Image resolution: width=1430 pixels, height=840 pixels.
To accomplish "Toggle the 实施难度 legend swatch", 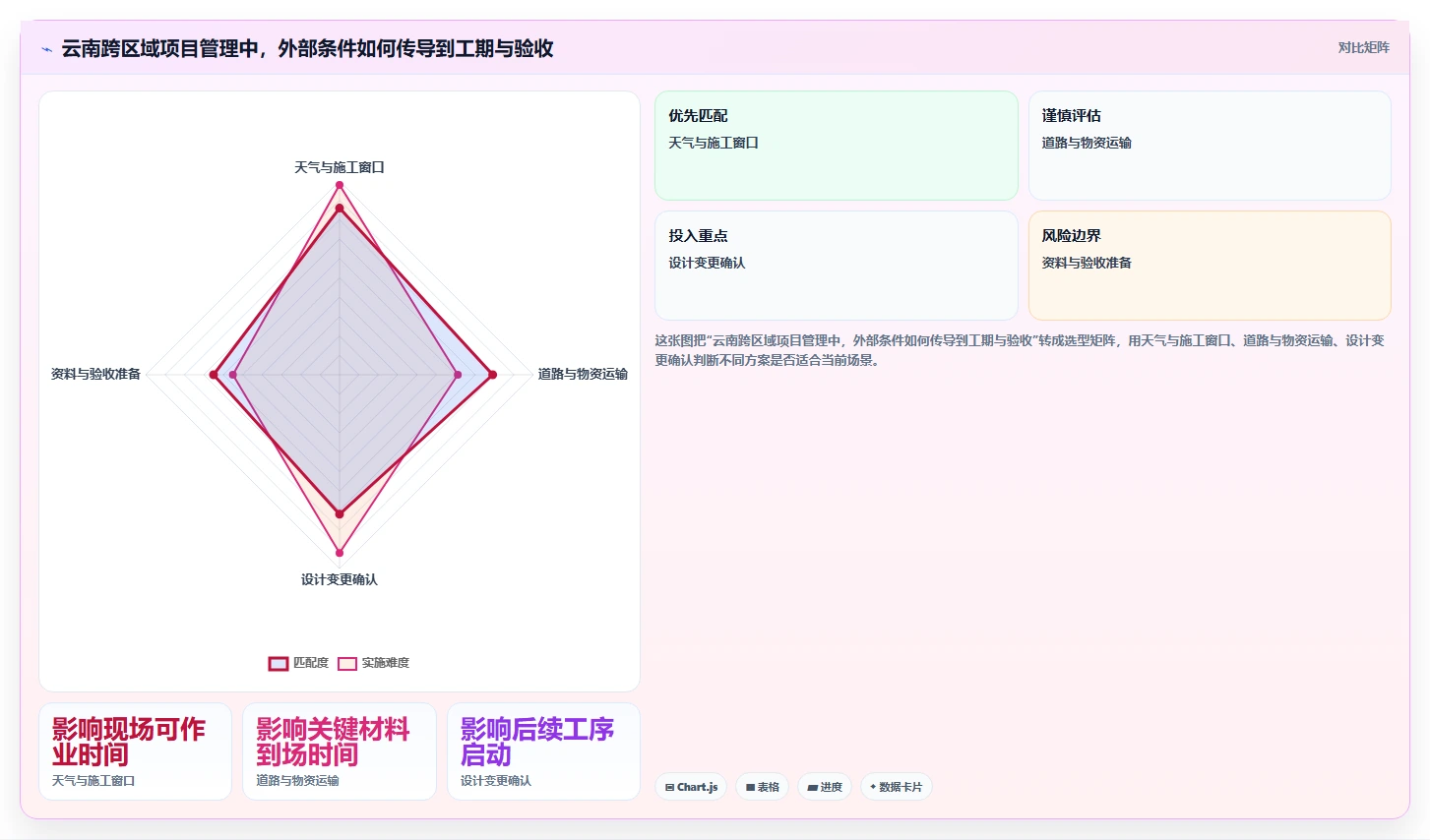I will point(347,663).
